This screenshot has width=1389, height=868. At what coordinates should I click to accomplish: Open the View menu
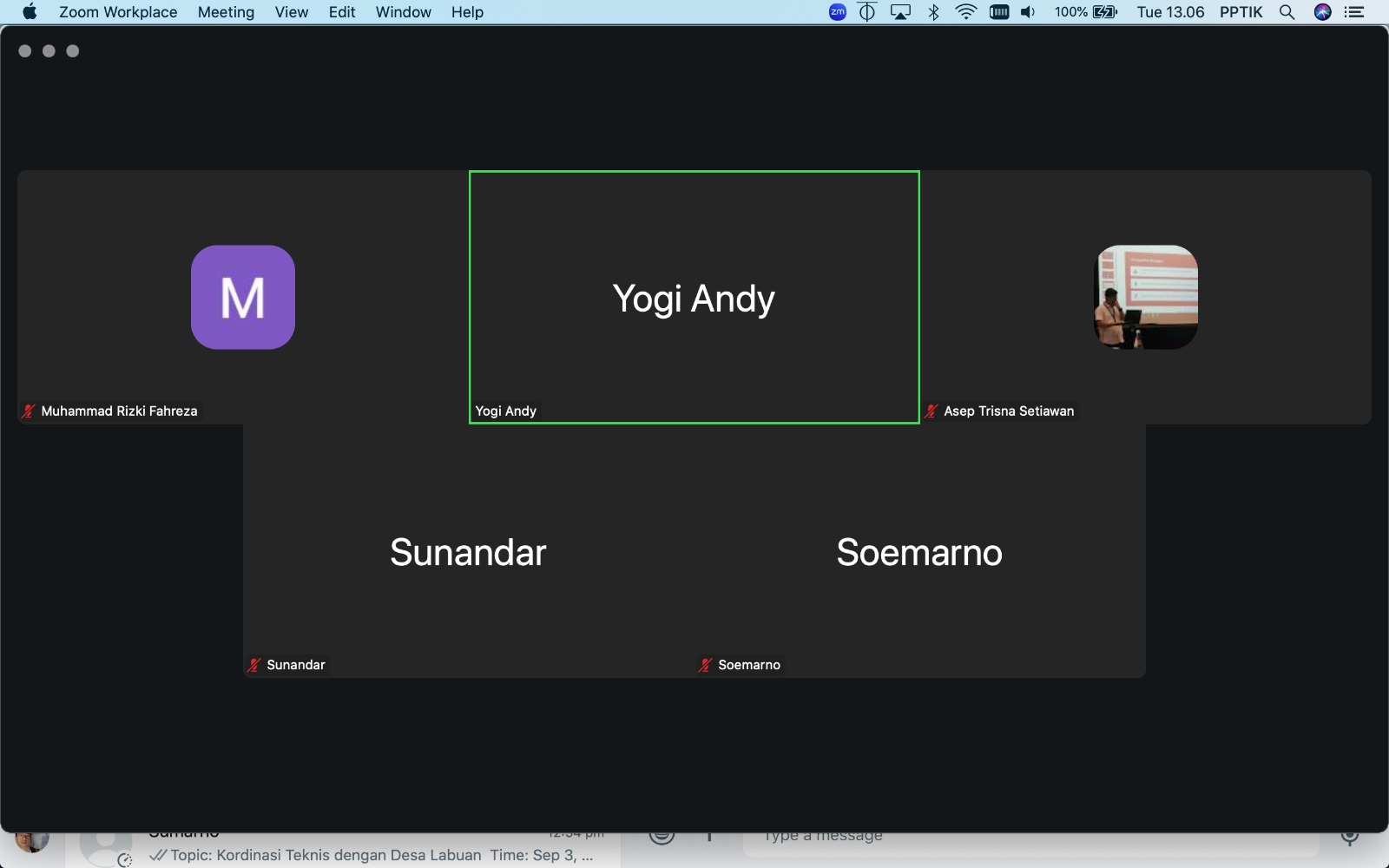pyautogui.click(x=292, y=12)
